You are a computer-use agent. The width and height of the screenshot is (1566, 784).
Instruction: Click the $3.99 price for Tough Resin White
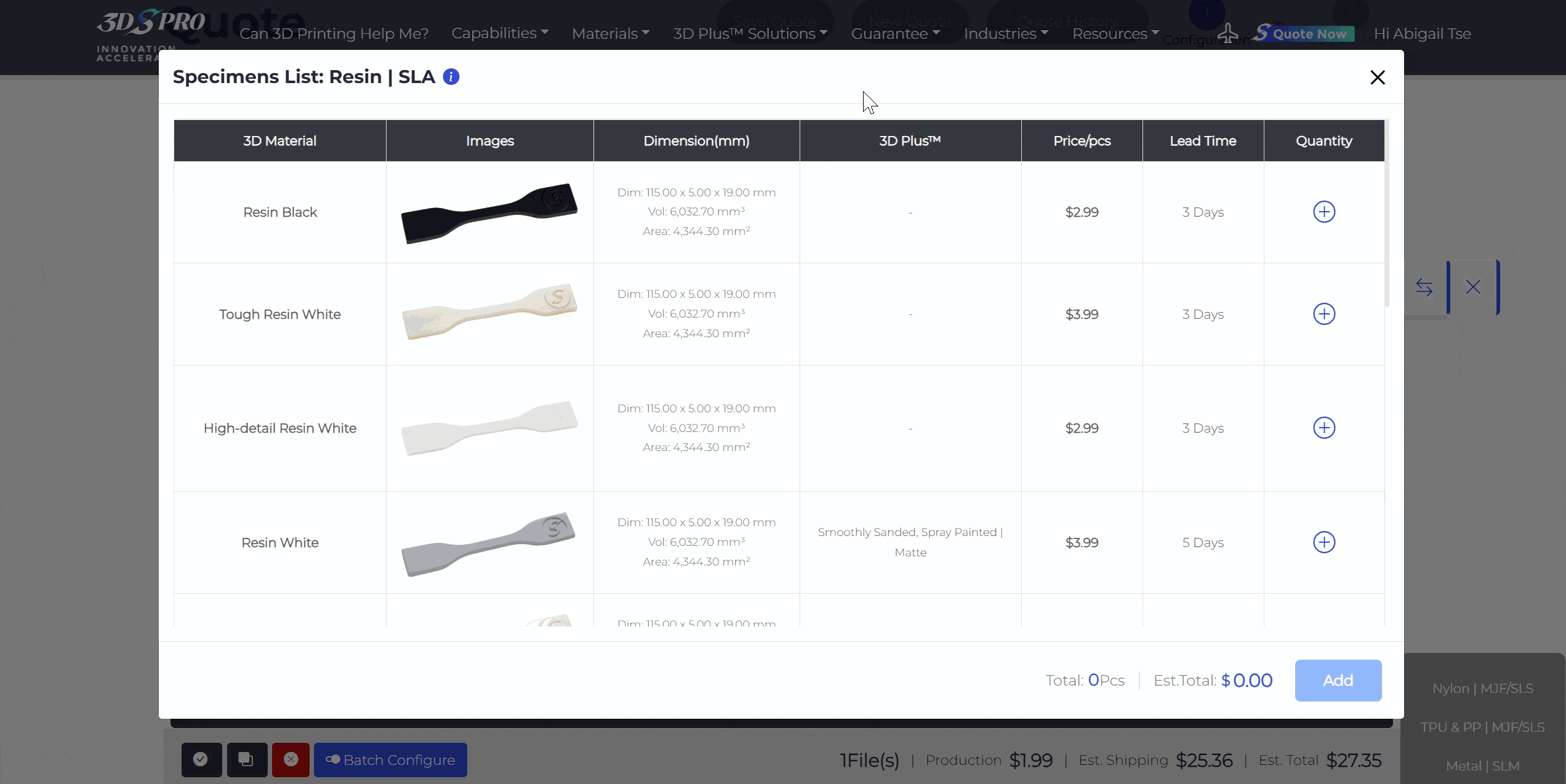tap(1082, 314)
